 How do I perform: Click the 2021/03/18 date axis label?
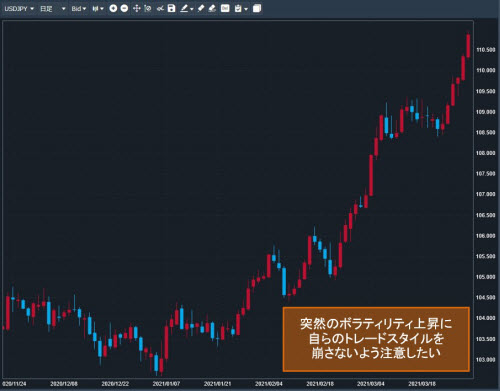point(422,384)
